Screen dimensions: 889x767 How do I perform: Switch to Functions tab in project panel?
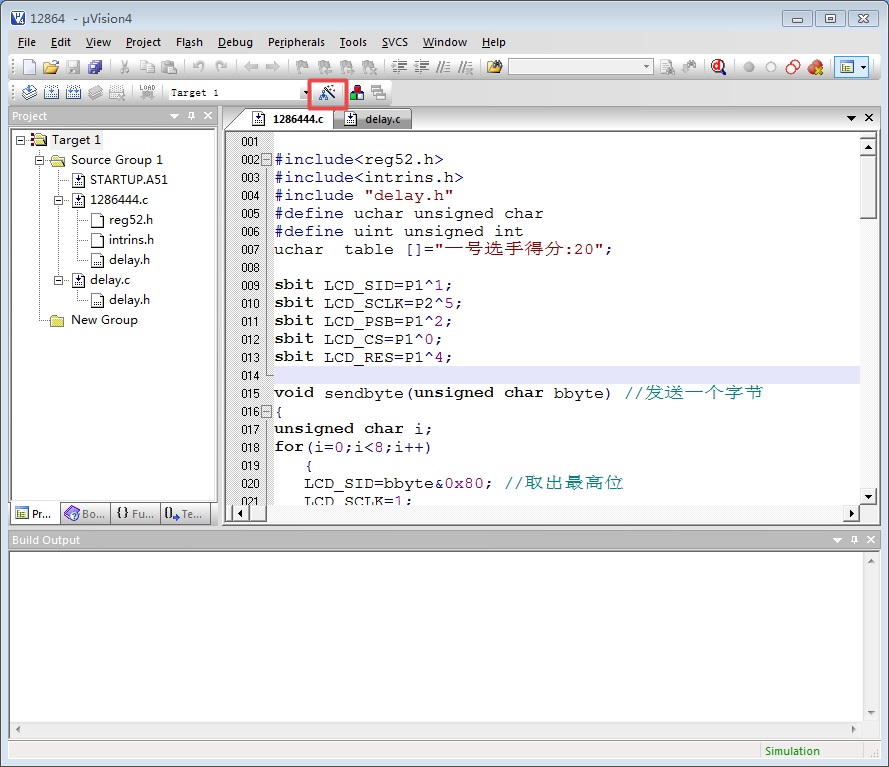coord(136,514)
